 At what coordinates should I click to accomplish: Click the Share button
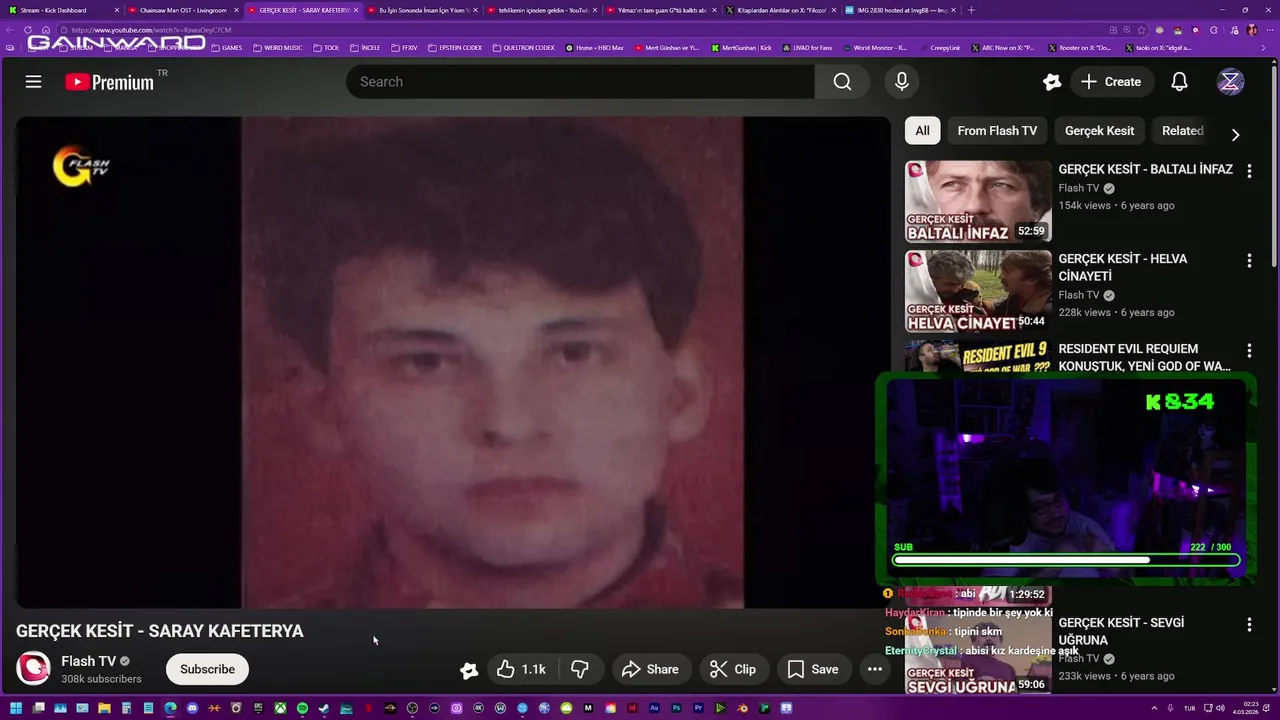click(649, 669)
